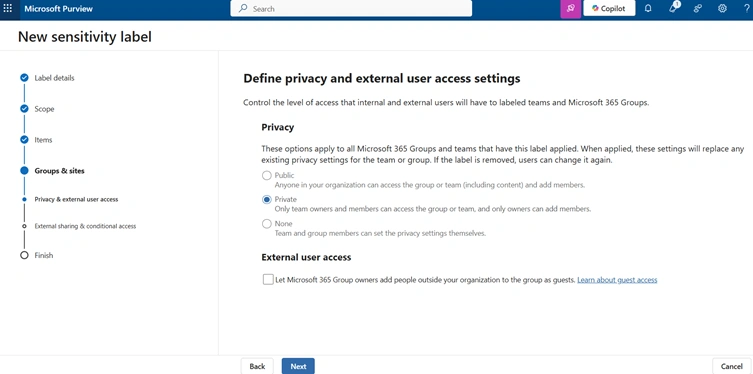Click the Privacy section heading
This screenshot has width=753, height=374.
(278, 127)
